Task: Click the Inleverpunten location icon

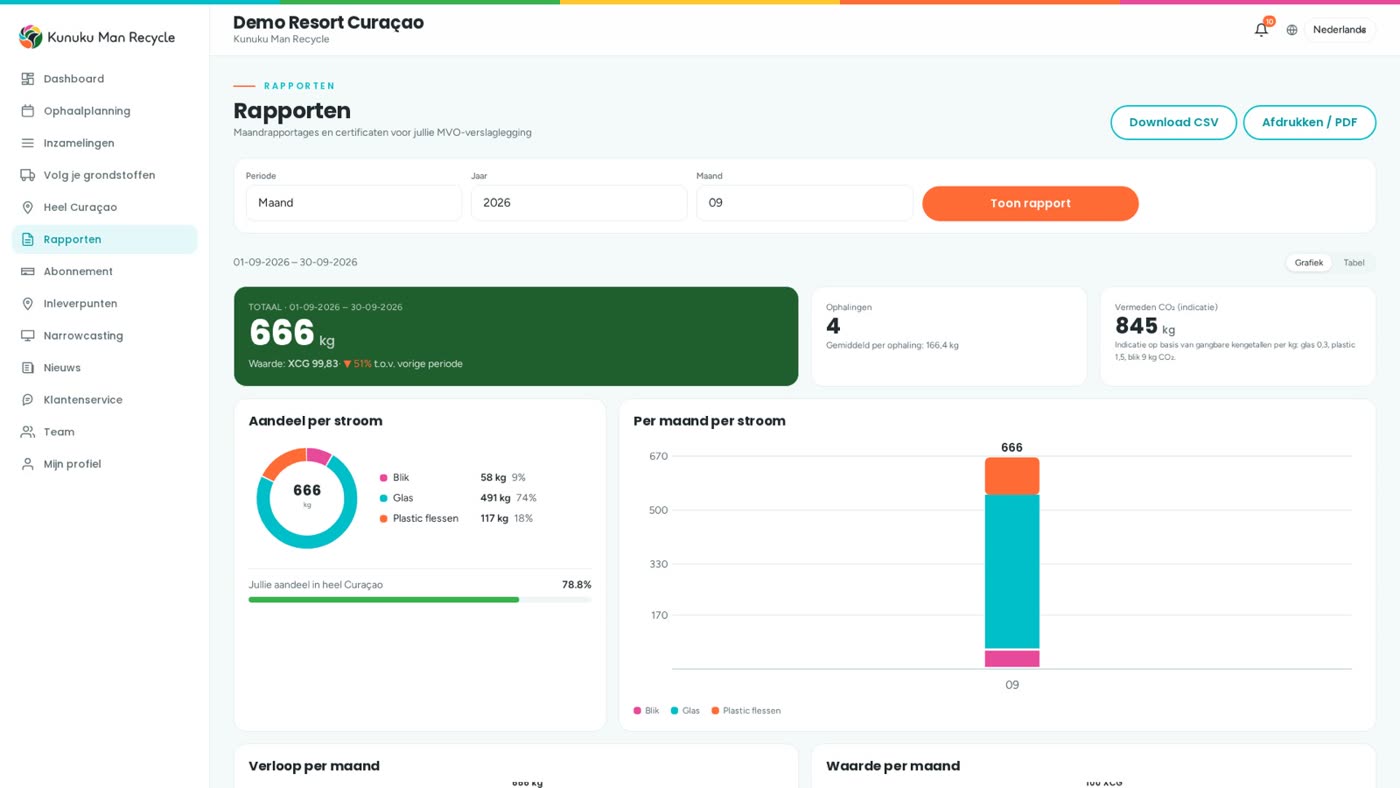Action: point(28,303)
